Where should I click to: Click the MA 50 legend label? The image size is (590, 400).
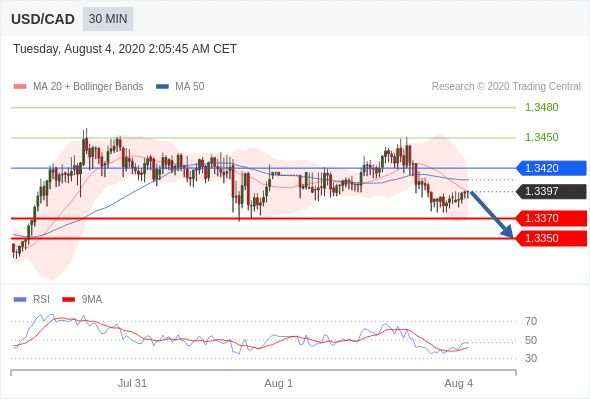tap(190, 87)
